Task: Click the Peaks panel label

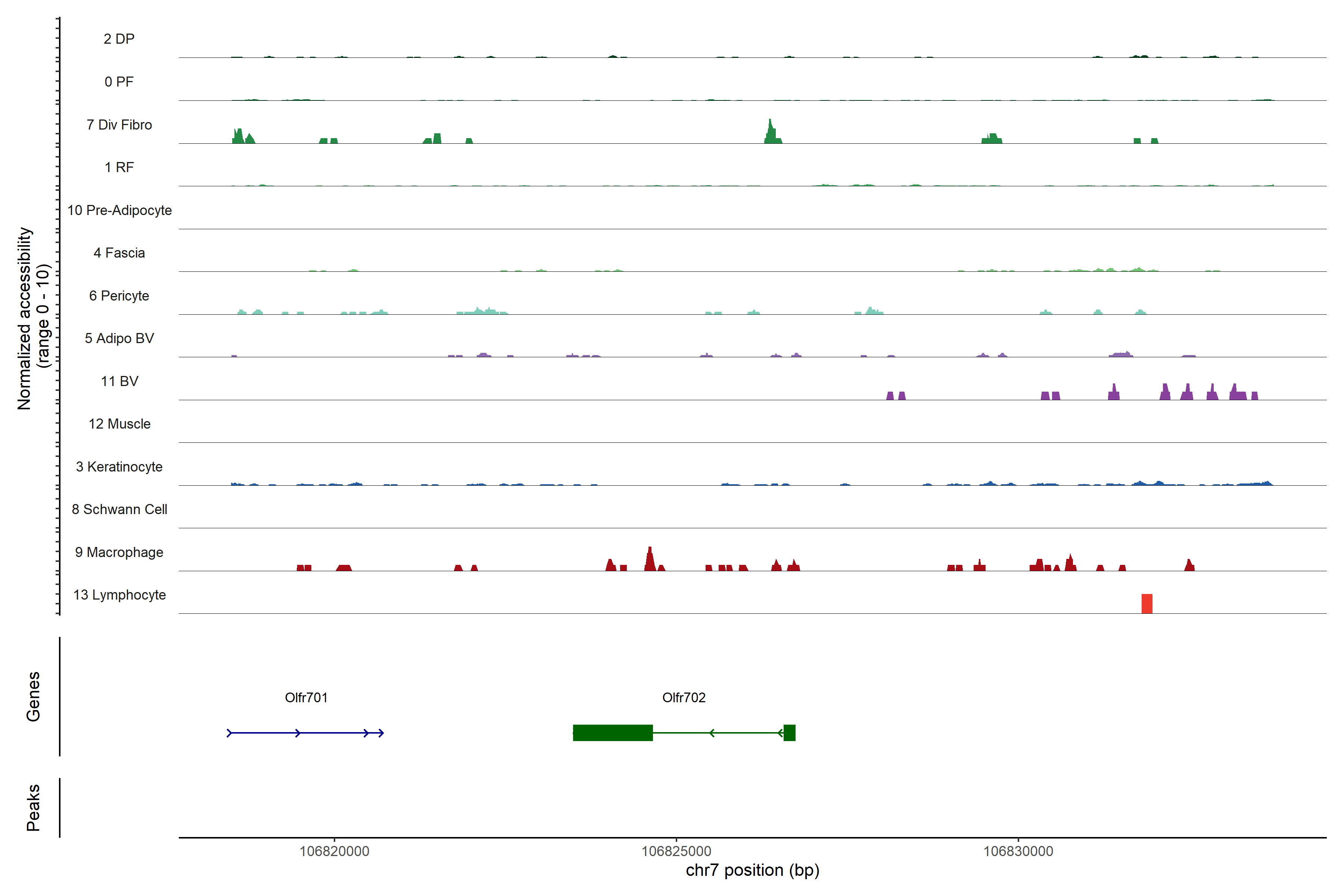Action: (x=33, y=807)
